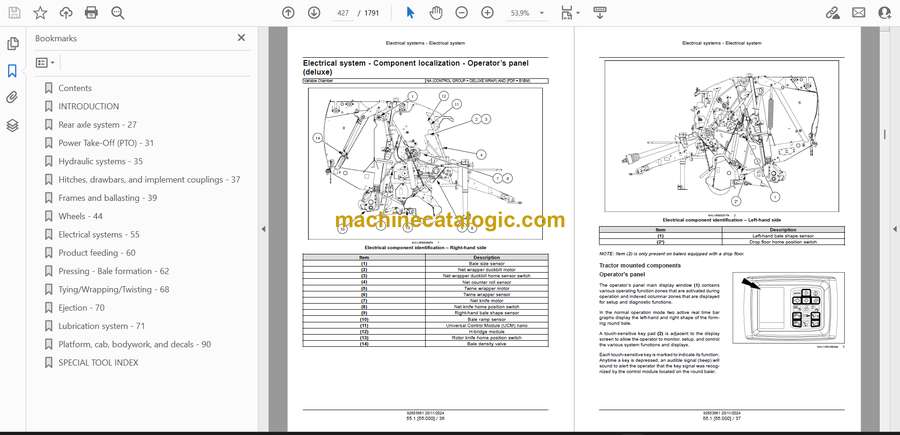The height and width of the screenshot is (435, 900).
Task: Open Pressing - Bale formation - 62
Action: point(114,271)
